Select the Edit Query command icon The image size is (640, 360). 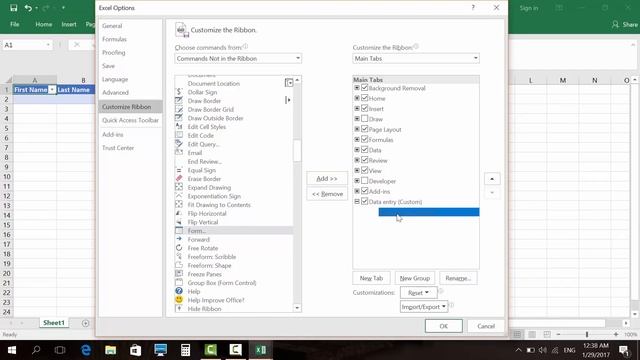pyautogui.click(x=179, y=144)
